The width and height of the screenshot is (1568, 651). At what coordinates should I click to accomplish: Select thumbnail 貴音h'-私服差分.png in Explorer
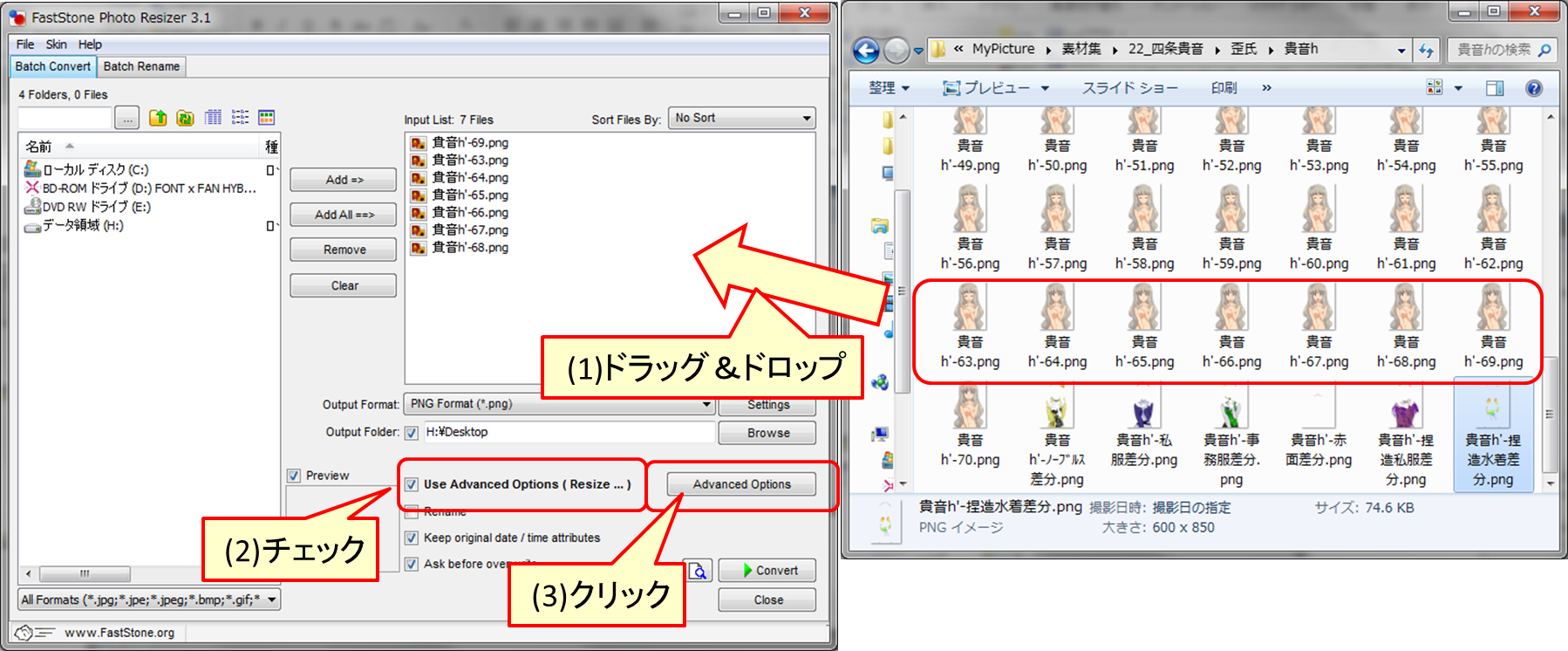[x=1144, y=425]
